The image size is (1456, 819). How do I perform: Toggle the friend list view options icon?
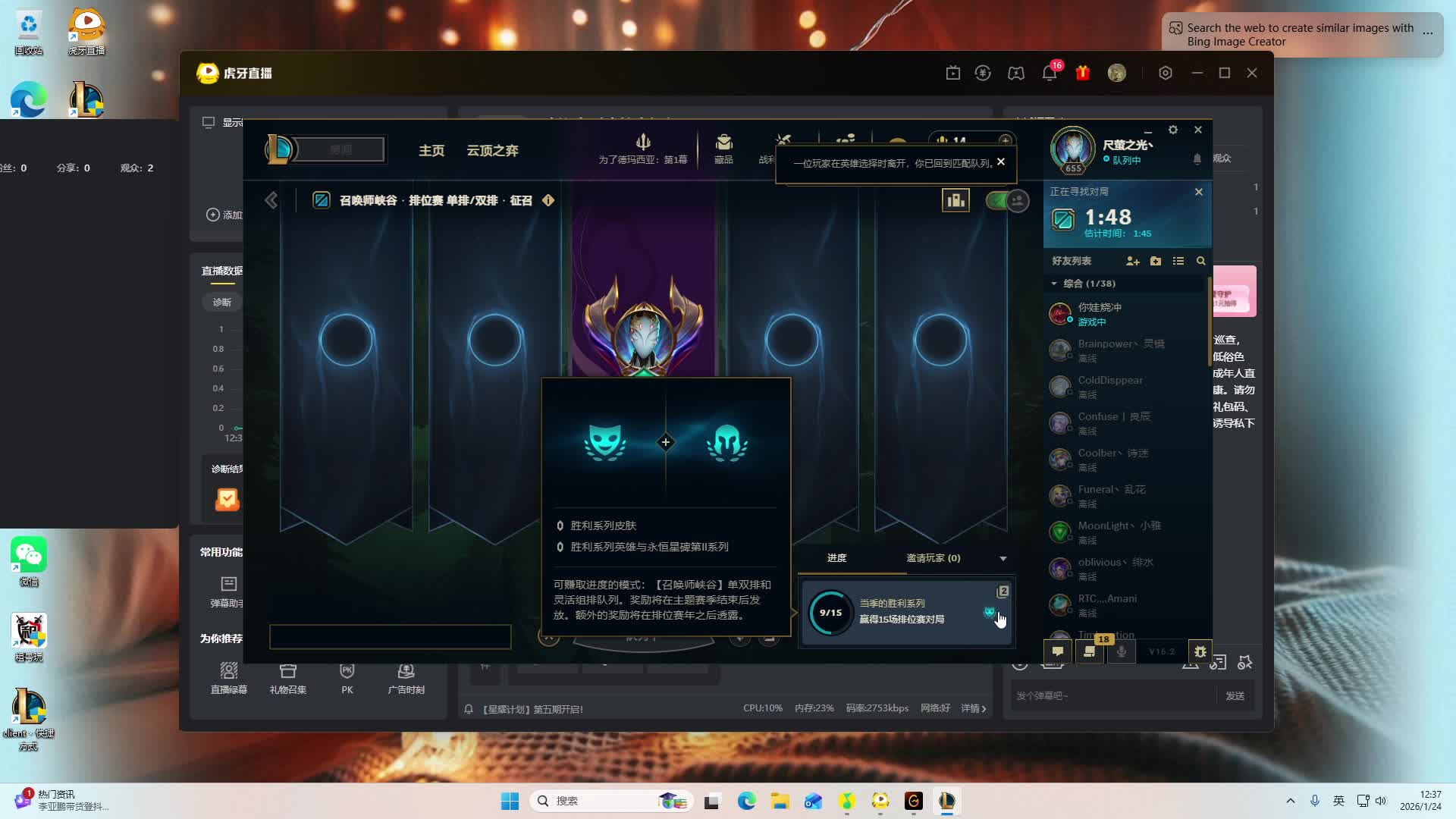[1178, 261]
